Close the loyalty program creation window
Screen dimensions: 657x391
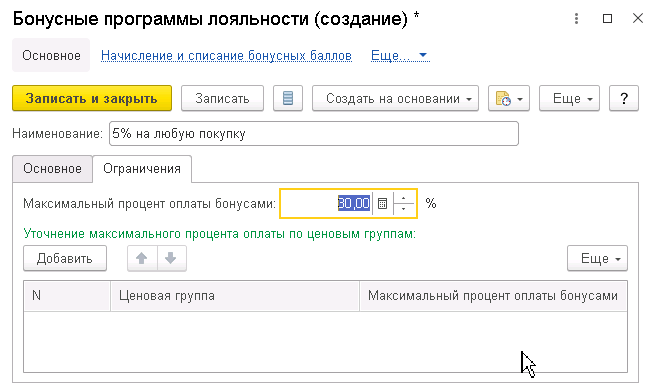(x=638, y=18)
